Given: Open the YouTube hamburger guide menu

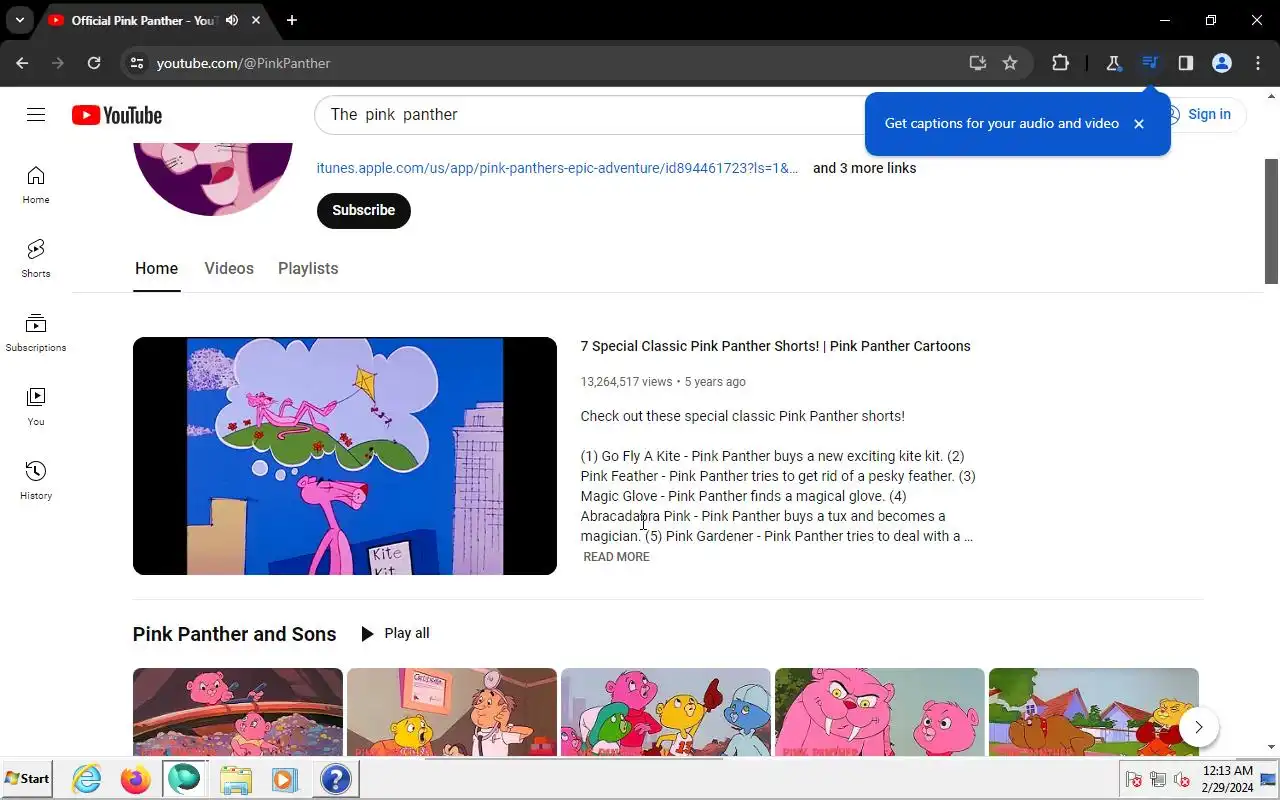Looking at the screenshot, I should coord(36,114).
